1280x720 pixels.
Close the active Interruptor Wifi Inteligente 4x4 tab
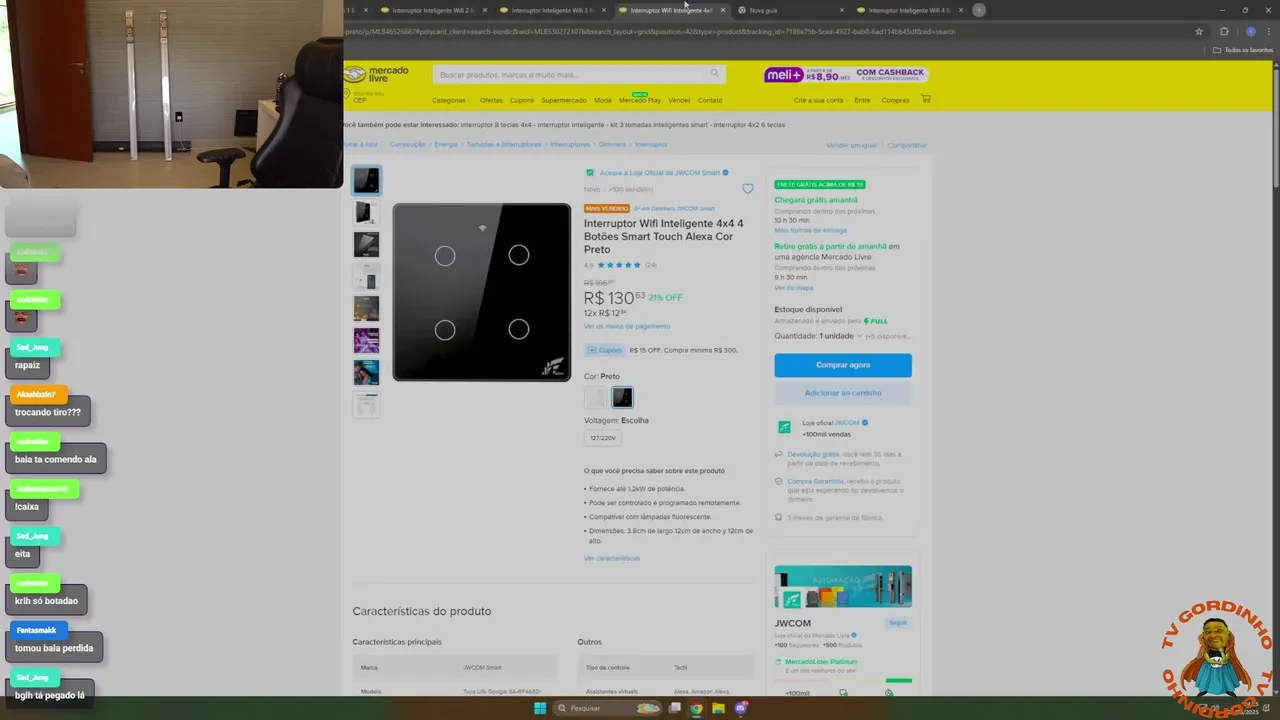pyautogui.click(x=722, y=10)
